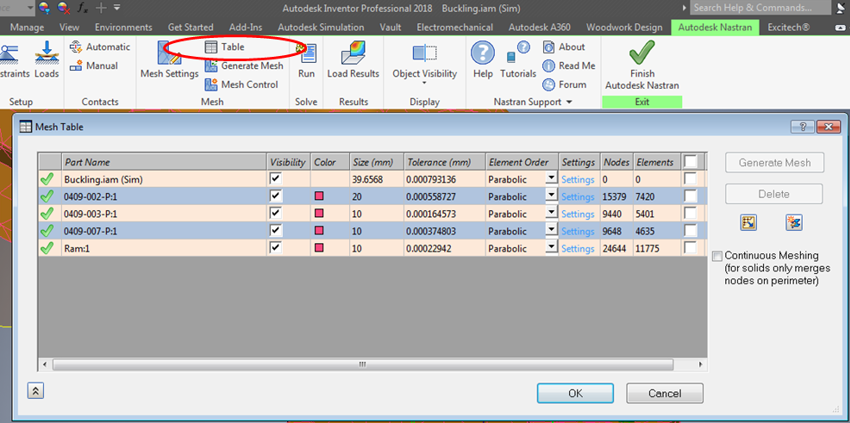
Task: Toggle visibility checkbox for 0409-007-P:1
Action: (x=276, y=231)
